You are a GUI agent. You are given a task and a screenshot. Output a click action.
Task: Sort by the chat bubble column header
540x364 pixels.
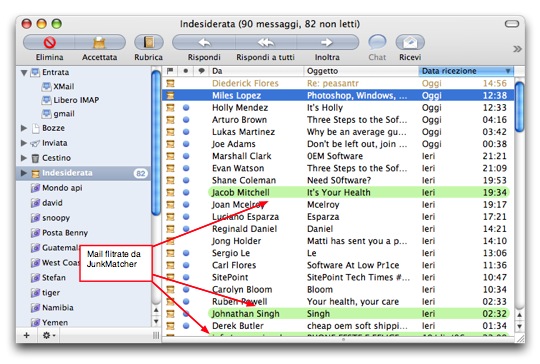(201, 71)
